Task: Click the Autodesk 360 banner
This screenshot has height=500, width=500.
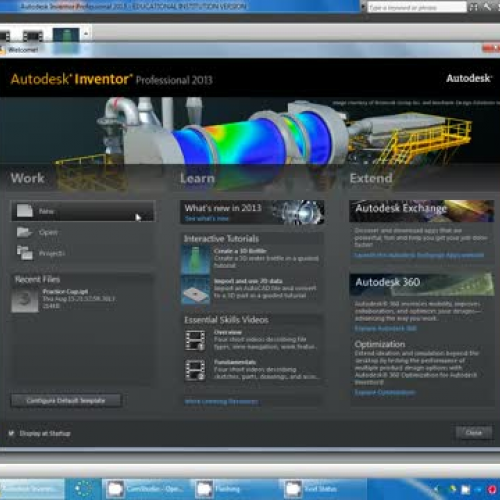Action: point(421,284)
